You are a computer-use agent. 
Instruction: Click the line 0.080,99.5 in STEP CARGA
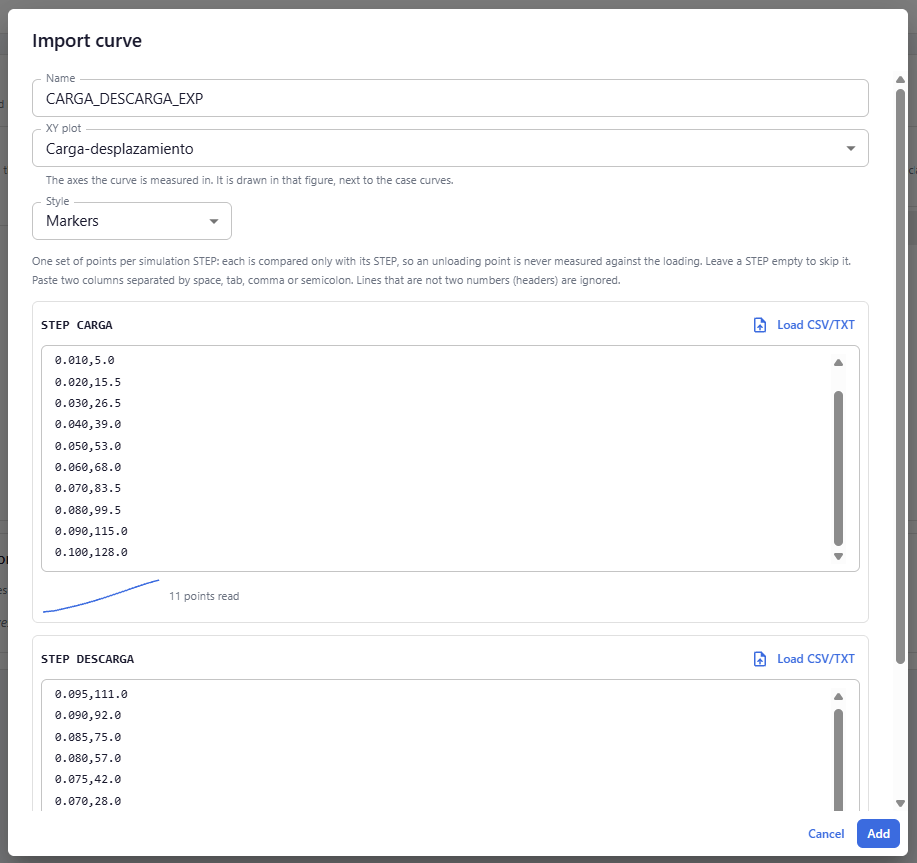(x=88, y=510)
